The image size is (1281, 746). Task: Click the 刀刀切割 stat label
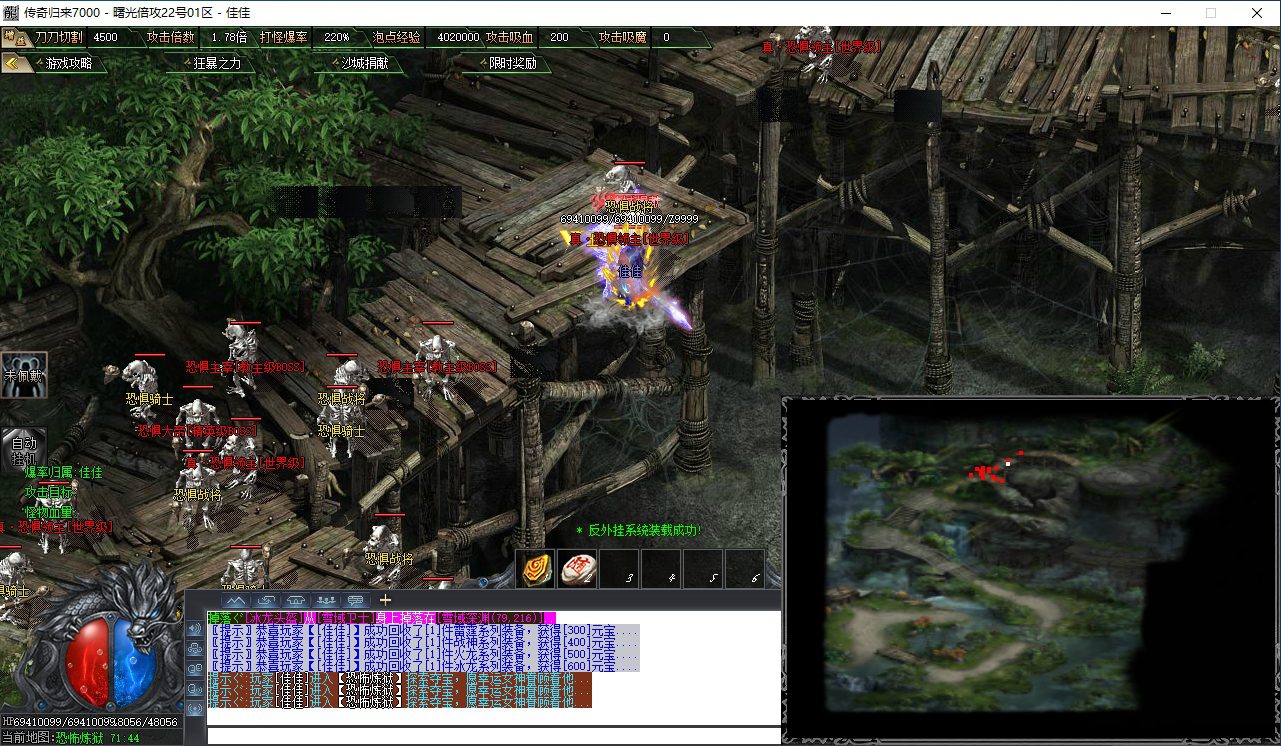[x=59, y=37]
